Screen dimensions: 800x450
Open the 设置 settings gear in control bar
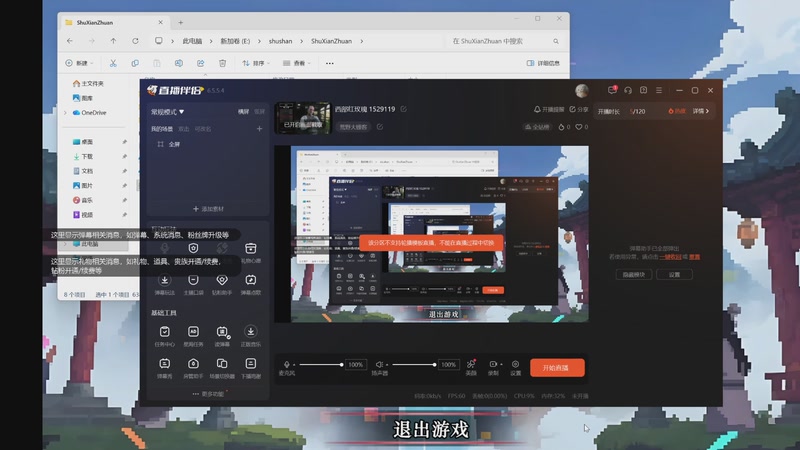tap(515, 367)
